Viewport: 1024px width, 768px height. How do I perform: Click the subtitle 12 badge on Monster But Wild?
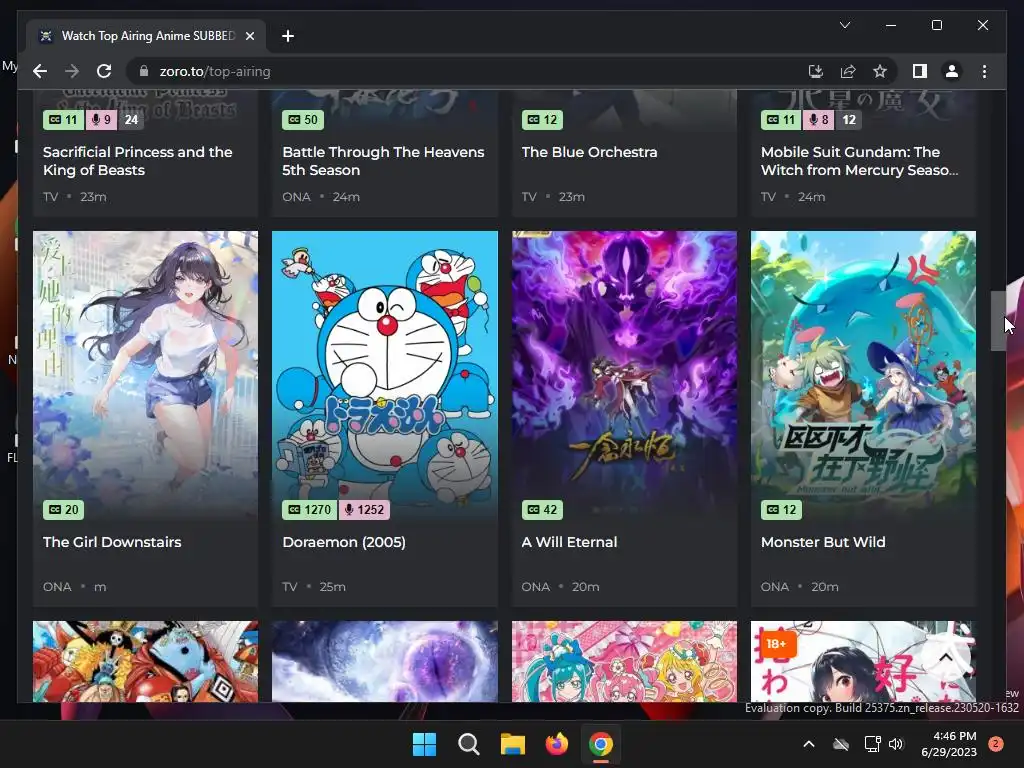coord(782,510)
